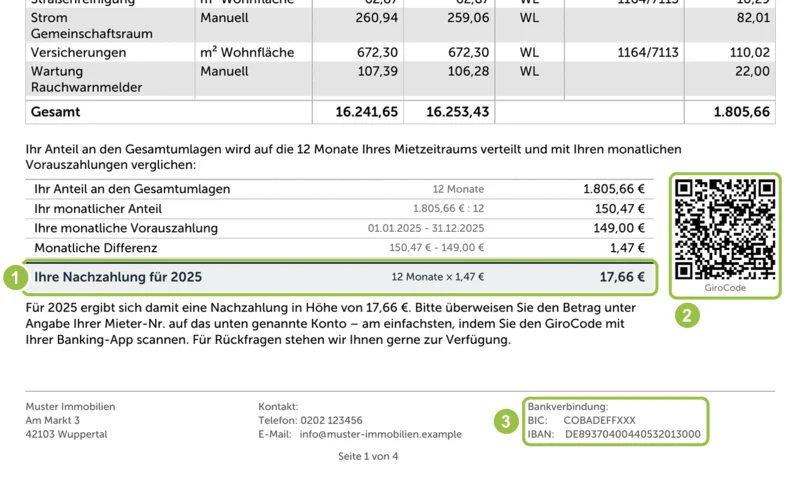Click 'WL' in the Versicherungen row
Viewport: 800px width, 500px height.
tap(529, 53)
